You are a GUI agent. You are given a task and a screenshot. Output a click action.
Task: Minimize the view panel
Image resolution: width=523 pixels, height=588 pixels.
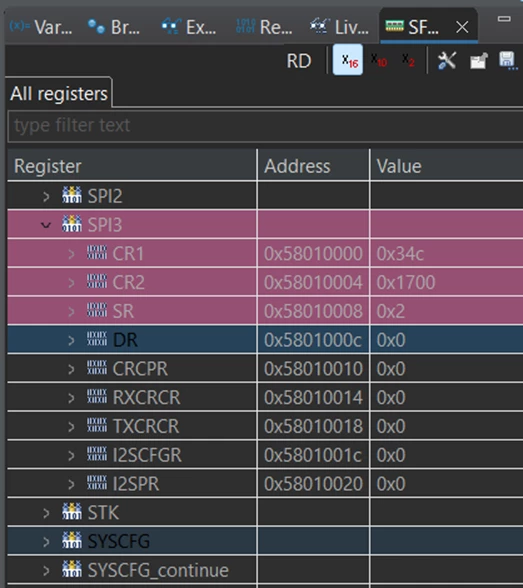point(504,19)
